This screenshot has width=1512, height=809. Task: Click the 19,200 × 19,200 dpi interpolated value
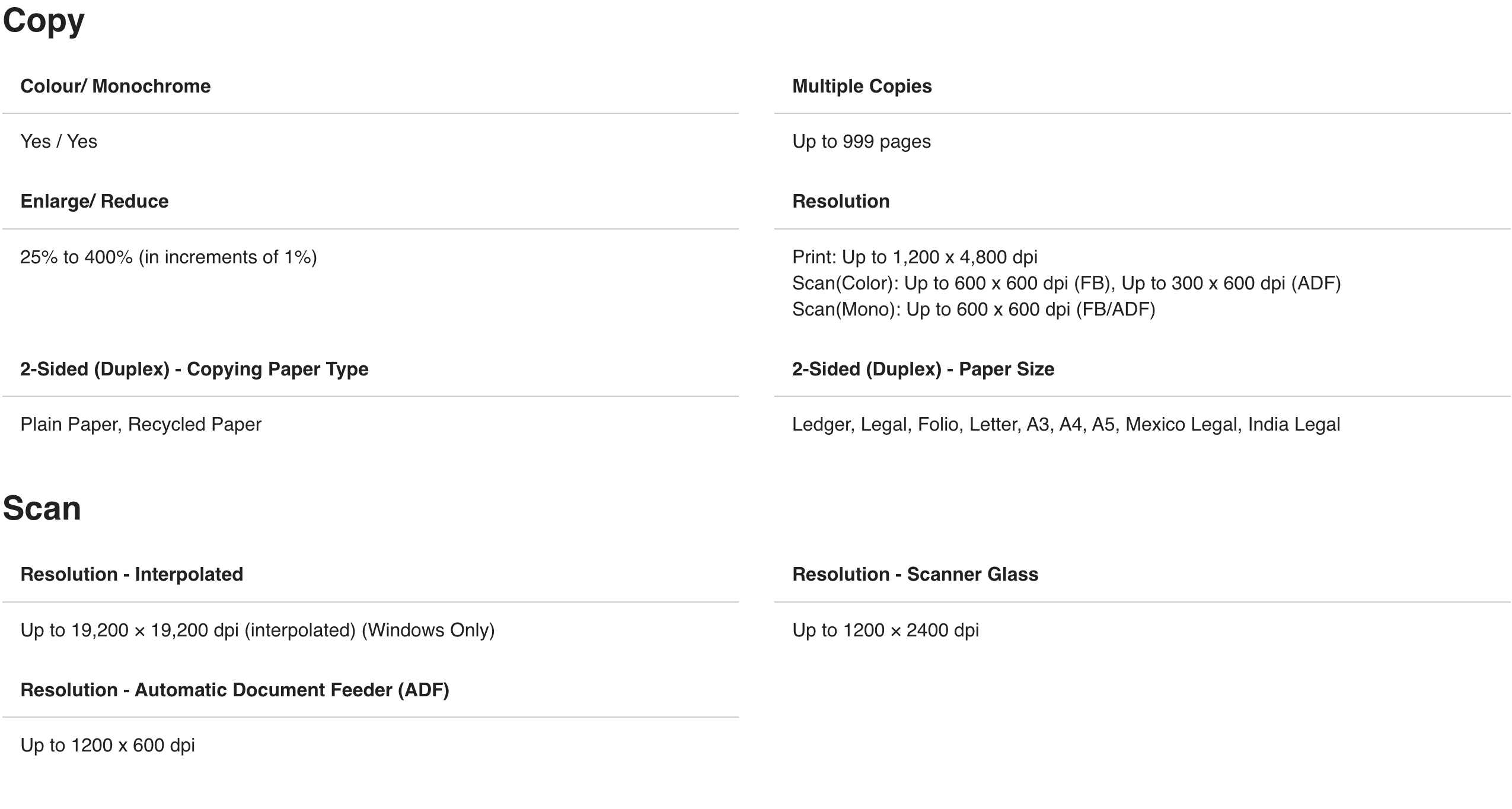pos(257,630)
